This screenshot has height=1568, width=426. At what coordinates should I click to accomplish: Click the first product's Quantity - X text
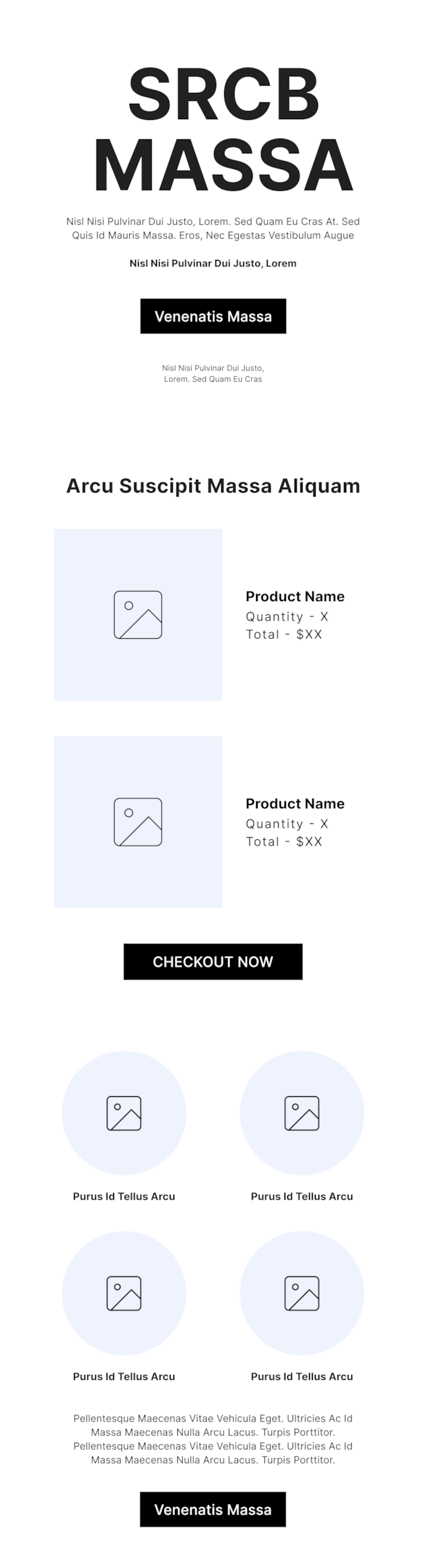[287, 616]
